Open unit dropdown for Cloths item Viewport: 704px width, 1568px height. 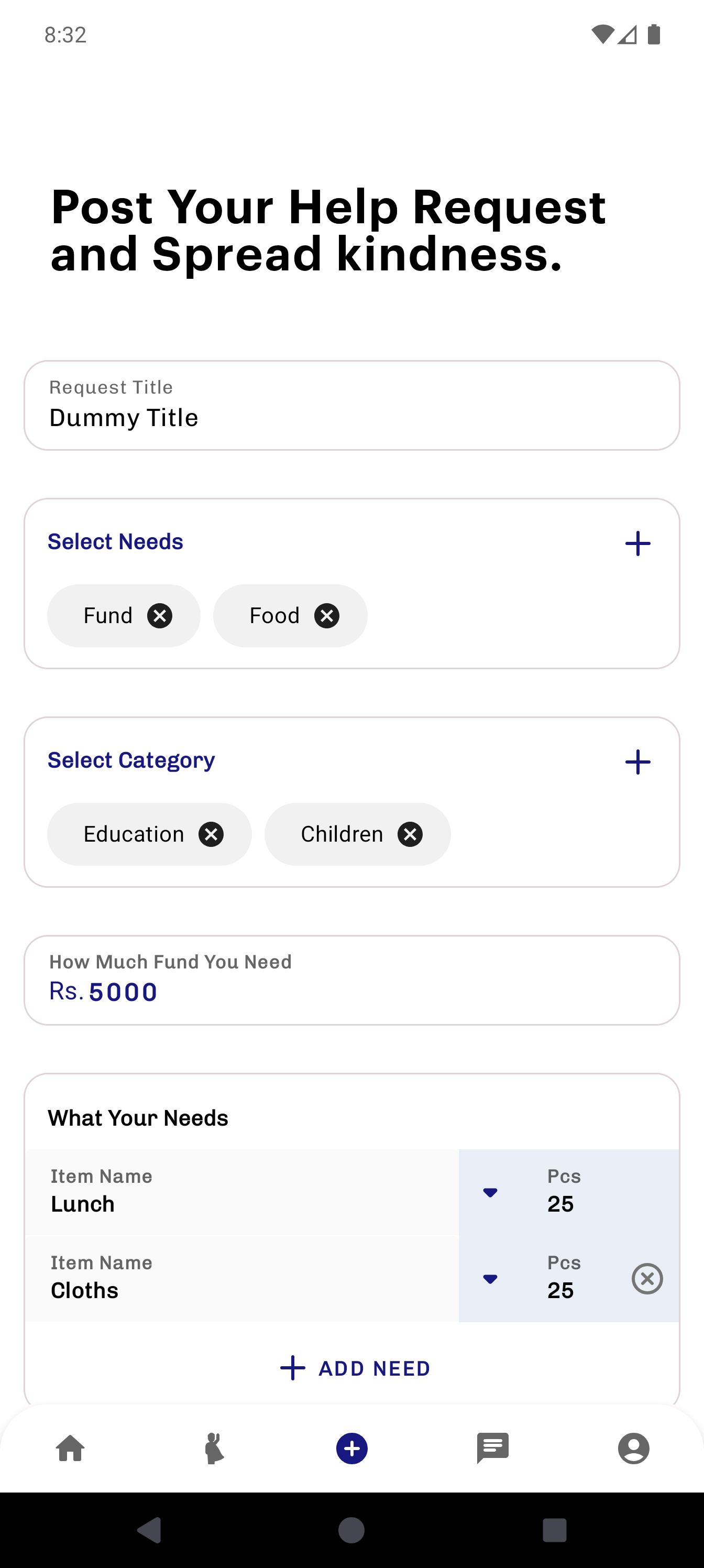pyautogui.click(x=490, y=1279)
